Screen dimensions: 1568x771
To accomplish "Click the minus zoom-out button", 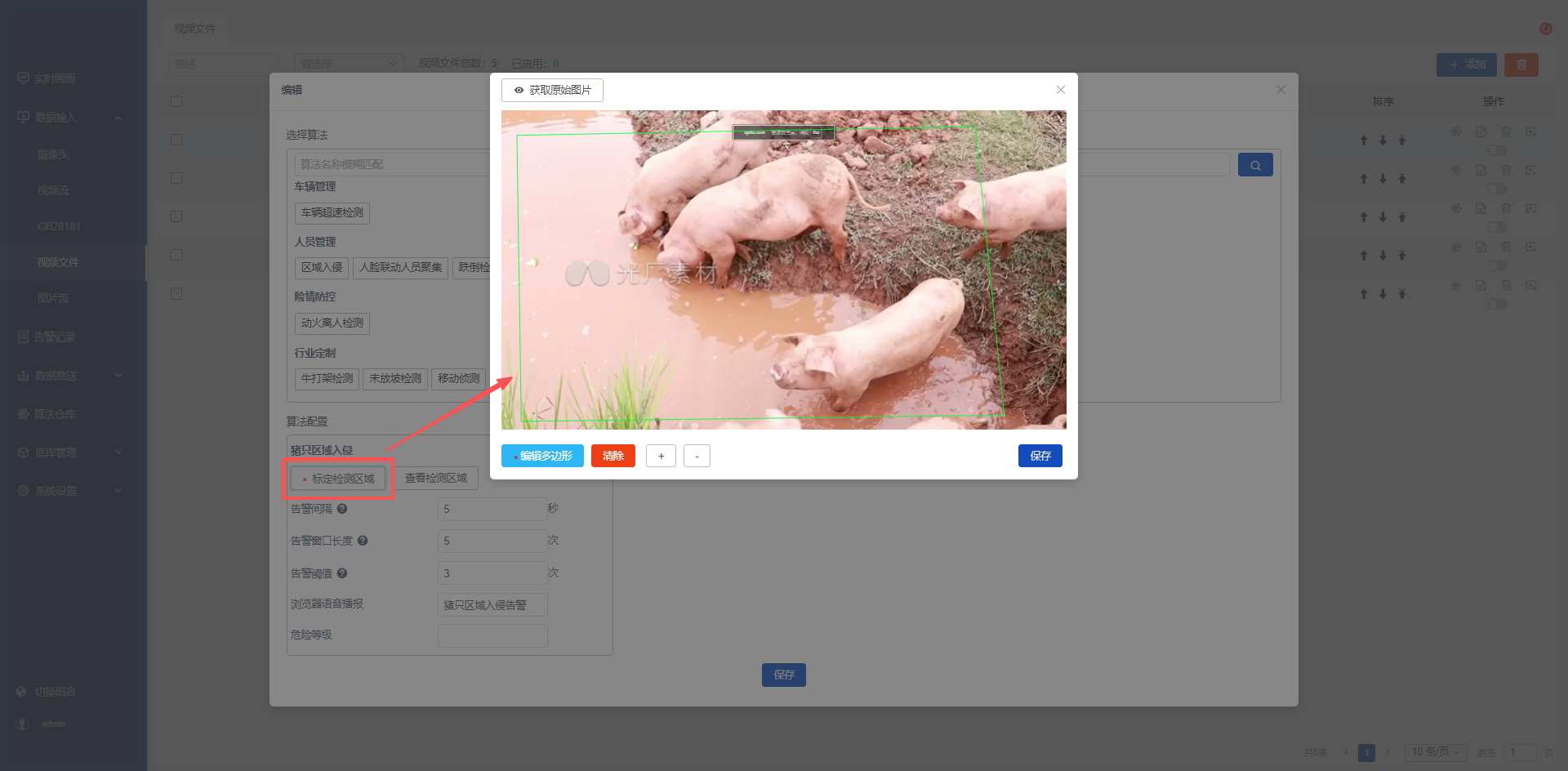I will (697, 456).
